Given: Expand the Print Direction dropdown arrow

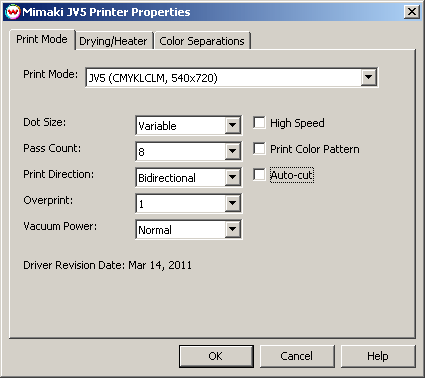Looking at the screenshot, I should point(232,177).
